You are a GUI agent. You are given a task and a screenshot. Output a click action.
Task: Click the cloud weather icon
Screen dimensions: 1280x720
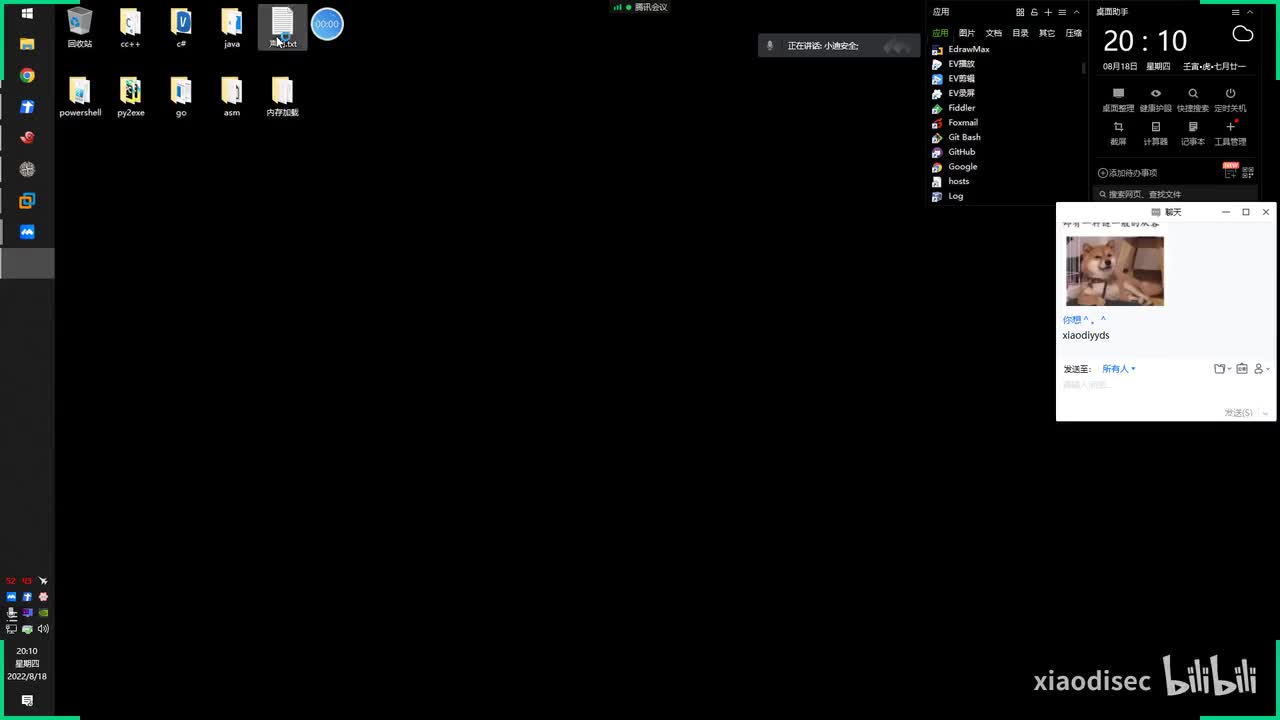point(1243,35)
